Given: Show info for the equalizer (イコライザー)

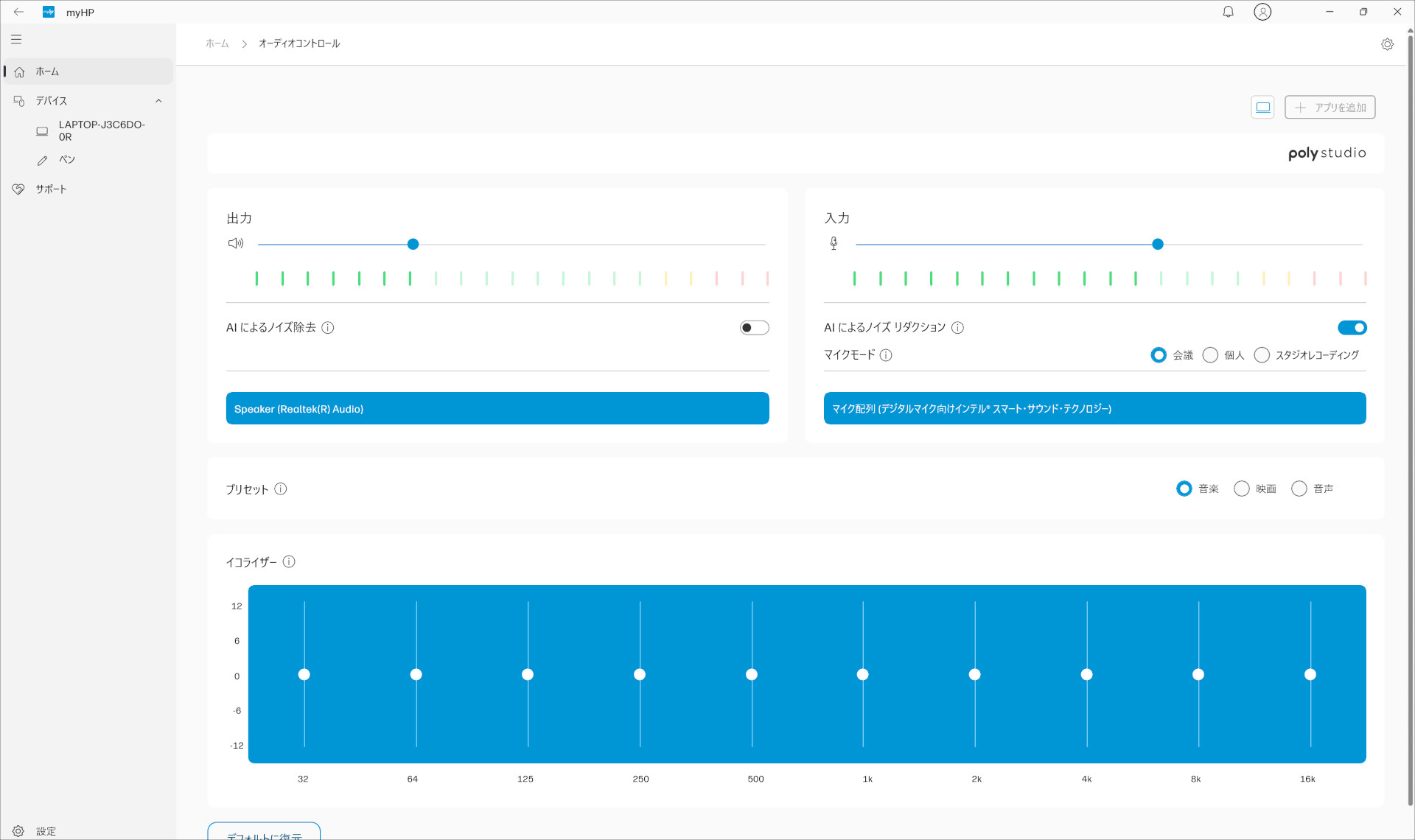Looking at the screenshot, I should 289,561.
